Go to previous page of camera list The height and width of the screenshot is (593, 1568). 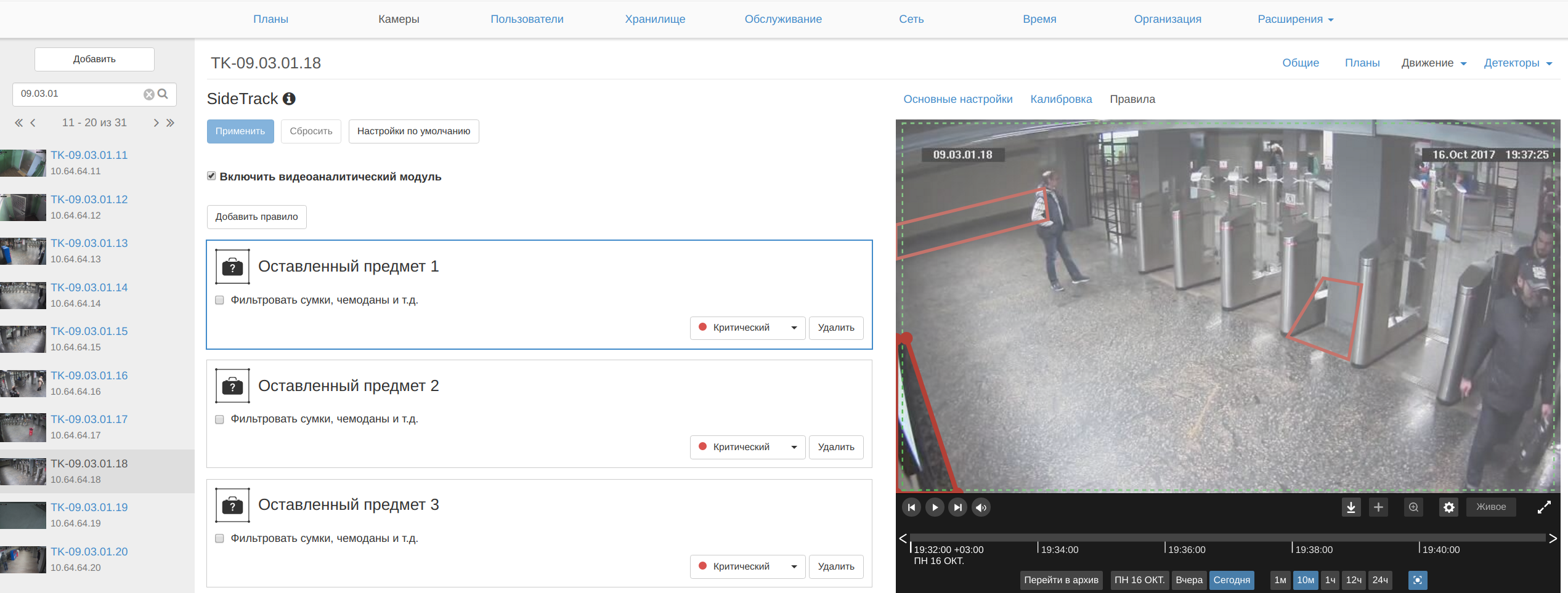(33, 123)
